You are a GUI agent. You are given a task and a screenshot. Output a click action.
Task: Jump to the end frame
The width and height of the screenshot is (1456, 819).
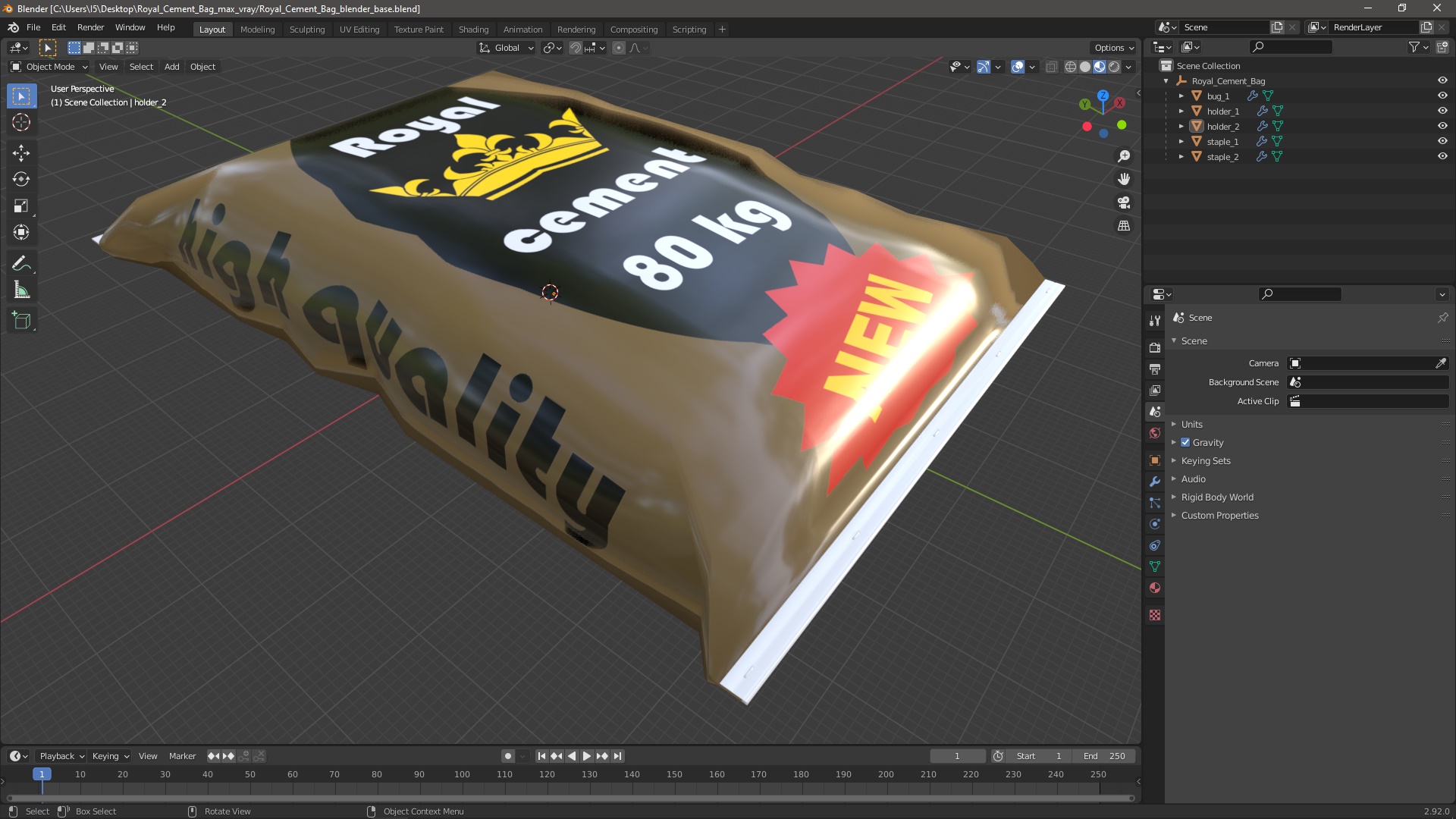tap(618, 756)
